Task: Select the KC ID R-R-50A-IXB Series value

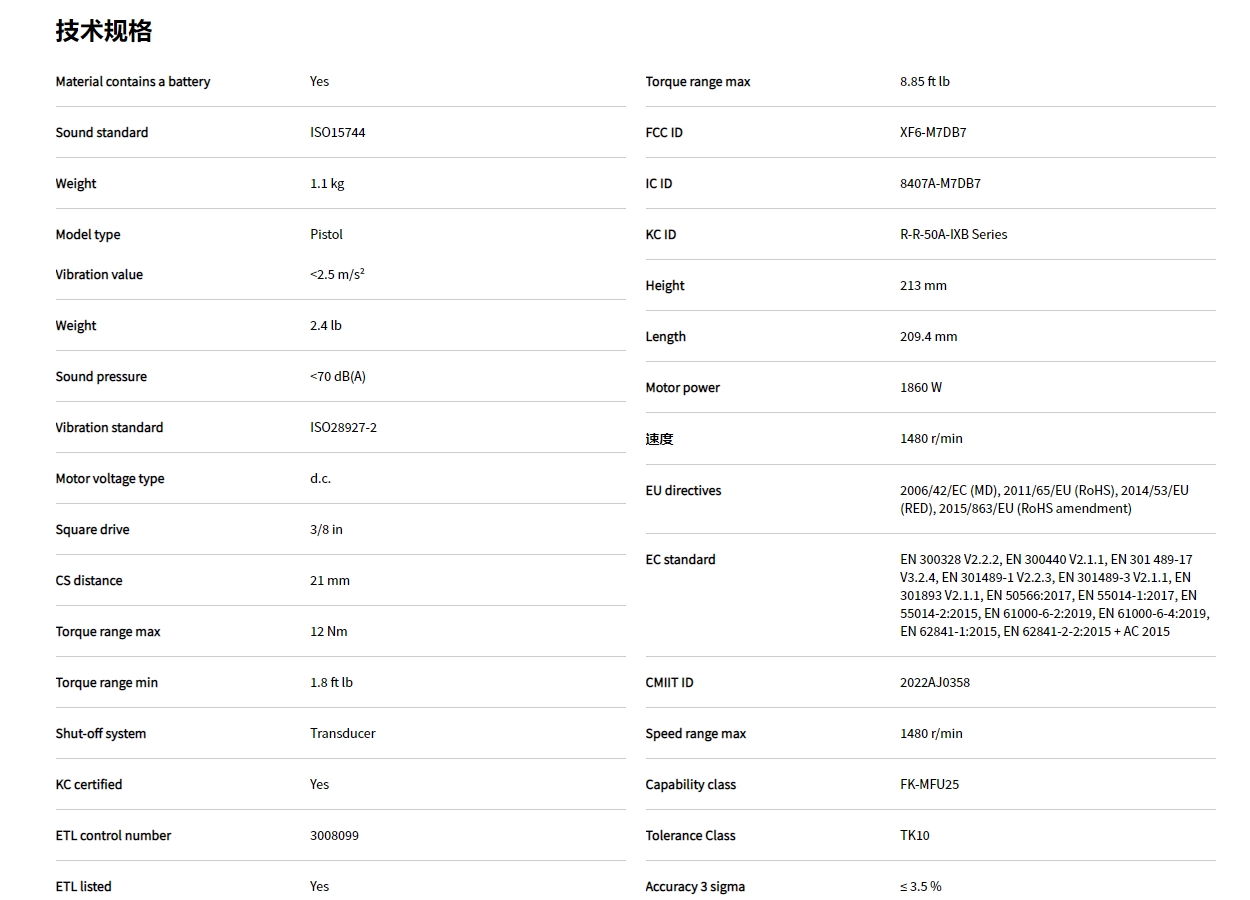Action: coord(953,234)
